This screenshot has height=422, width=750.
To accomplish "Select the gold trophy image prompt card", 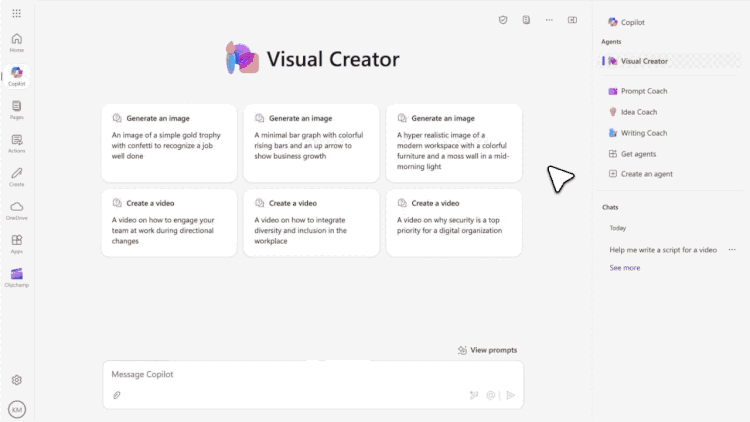I will pos(169,143).
